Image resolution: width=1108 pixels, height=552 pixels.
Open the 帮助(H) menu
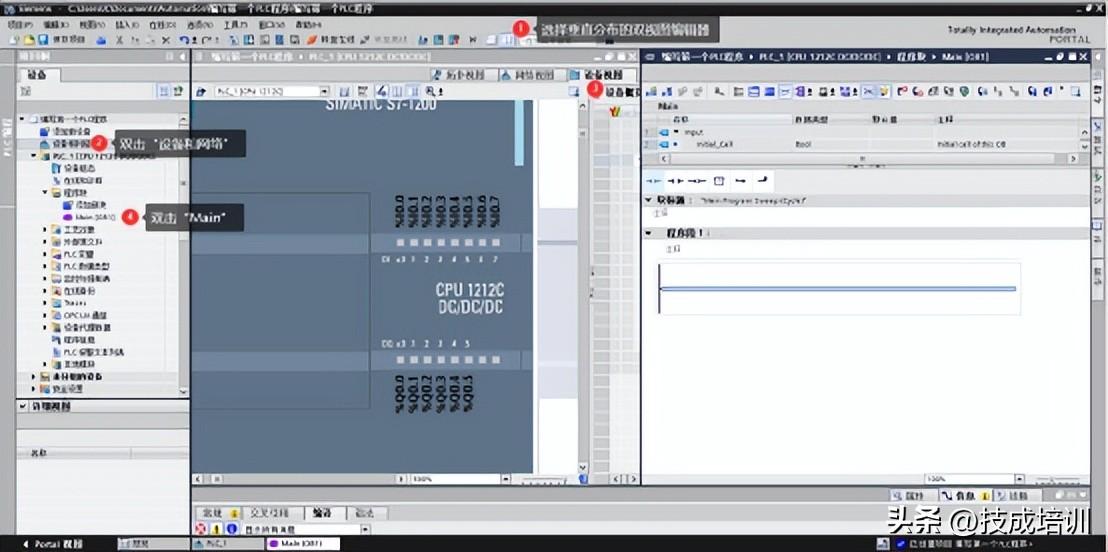[309, 25]
